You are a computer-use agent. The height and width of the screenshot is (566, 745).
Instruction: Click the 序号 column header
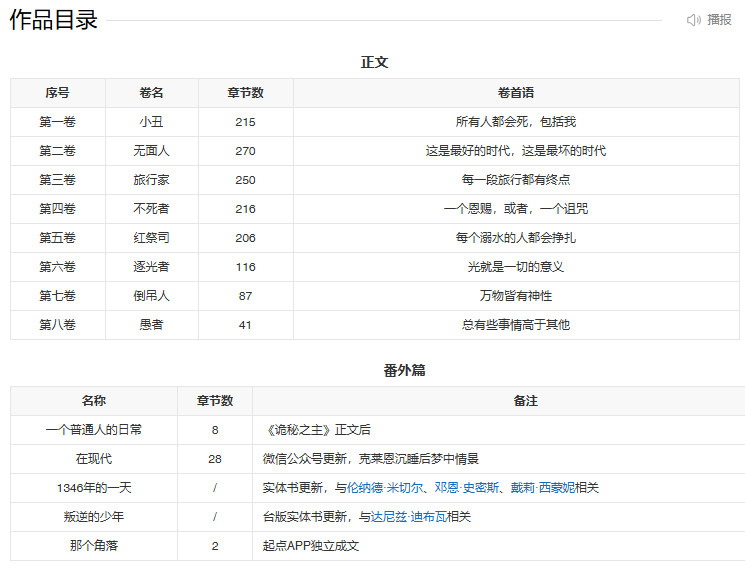(57, 93)
